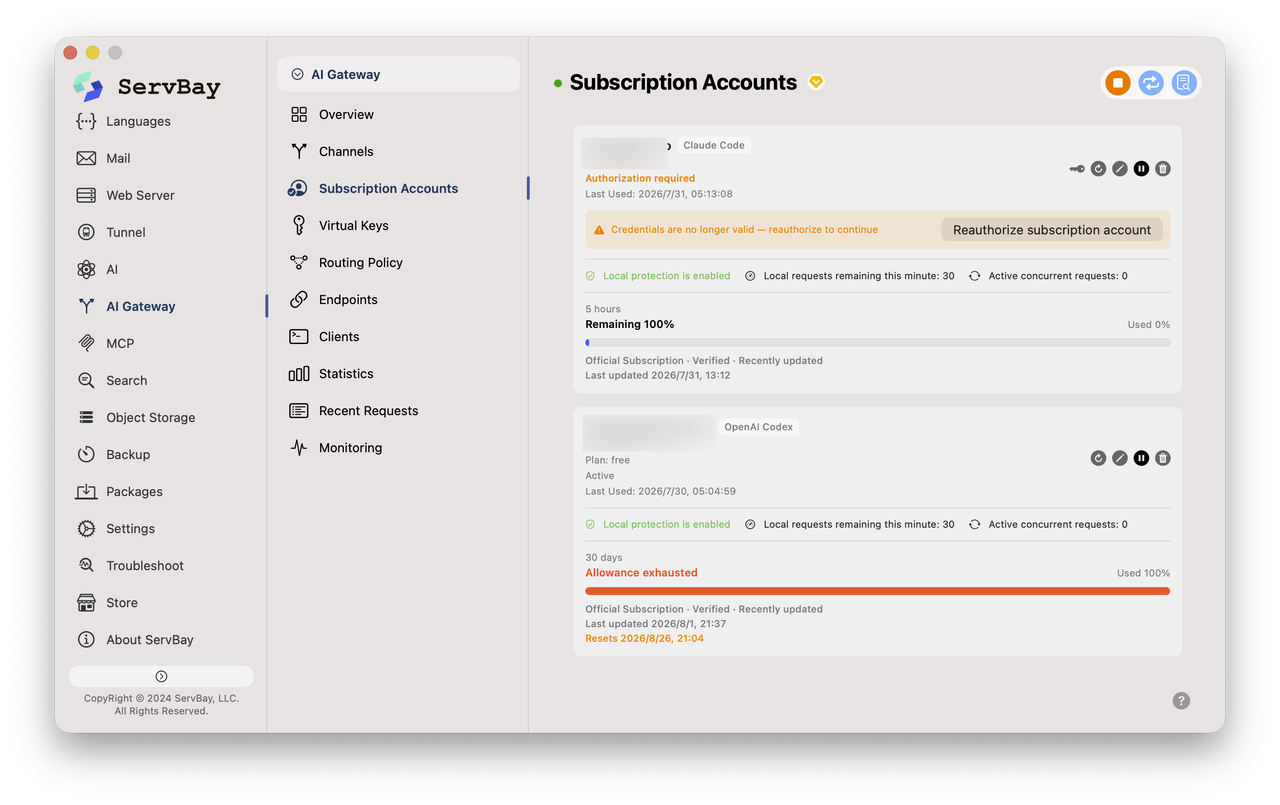Select Subscription Accounts in the submenu
Image resolution: width=1280 pixels, height=805 pixels.
pyautogui.click(x=388, y=189)
